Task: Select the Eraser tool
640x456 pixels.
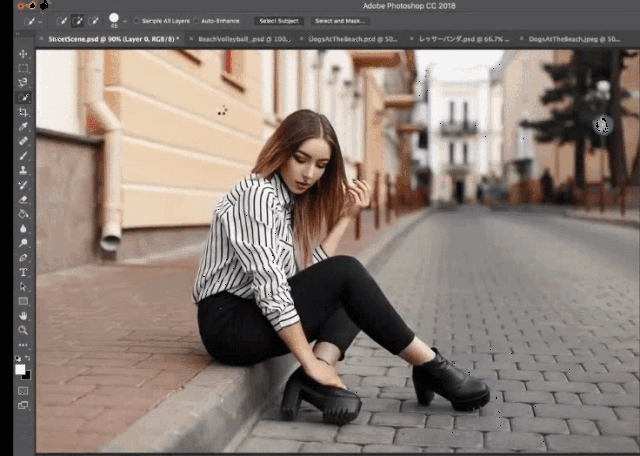Action: (x=23, y=199)
